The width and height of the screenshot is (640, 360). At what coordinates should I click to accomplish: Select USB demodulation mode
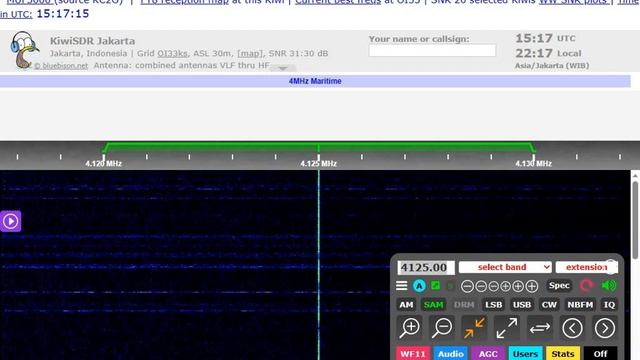pos(522,304)
